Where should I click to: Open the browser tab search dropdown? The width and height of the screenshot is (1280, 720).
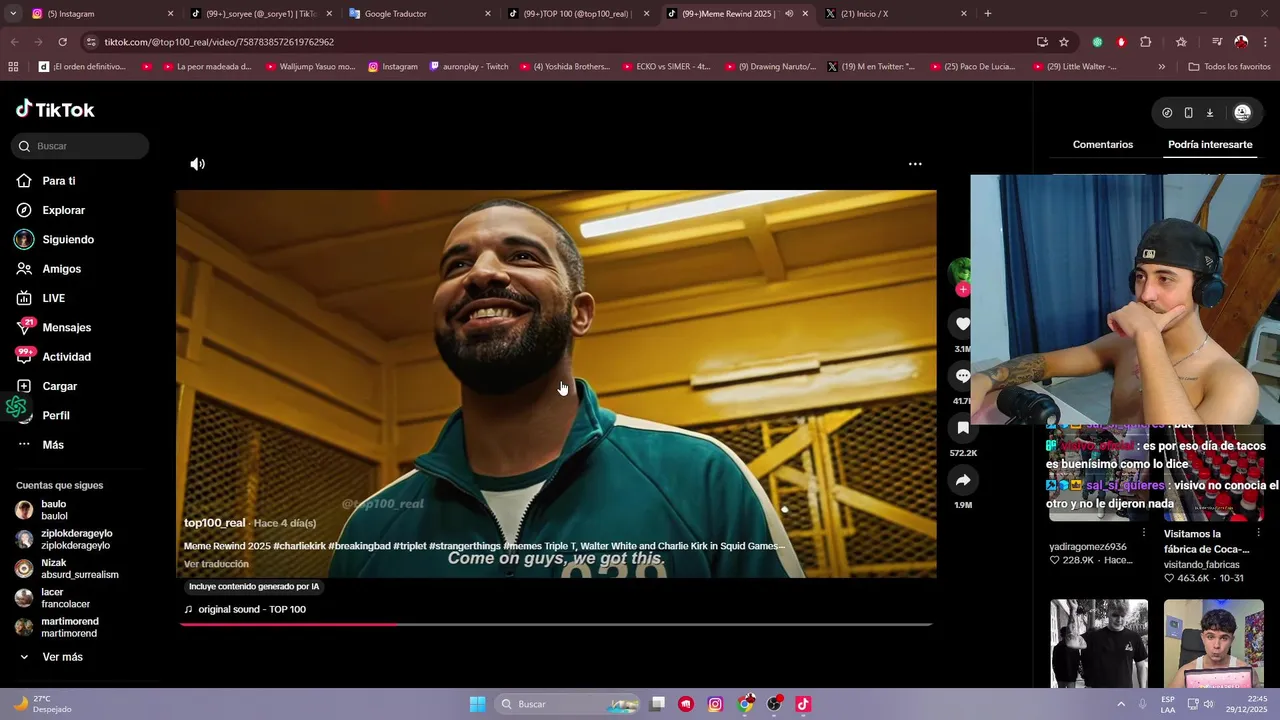13,14
